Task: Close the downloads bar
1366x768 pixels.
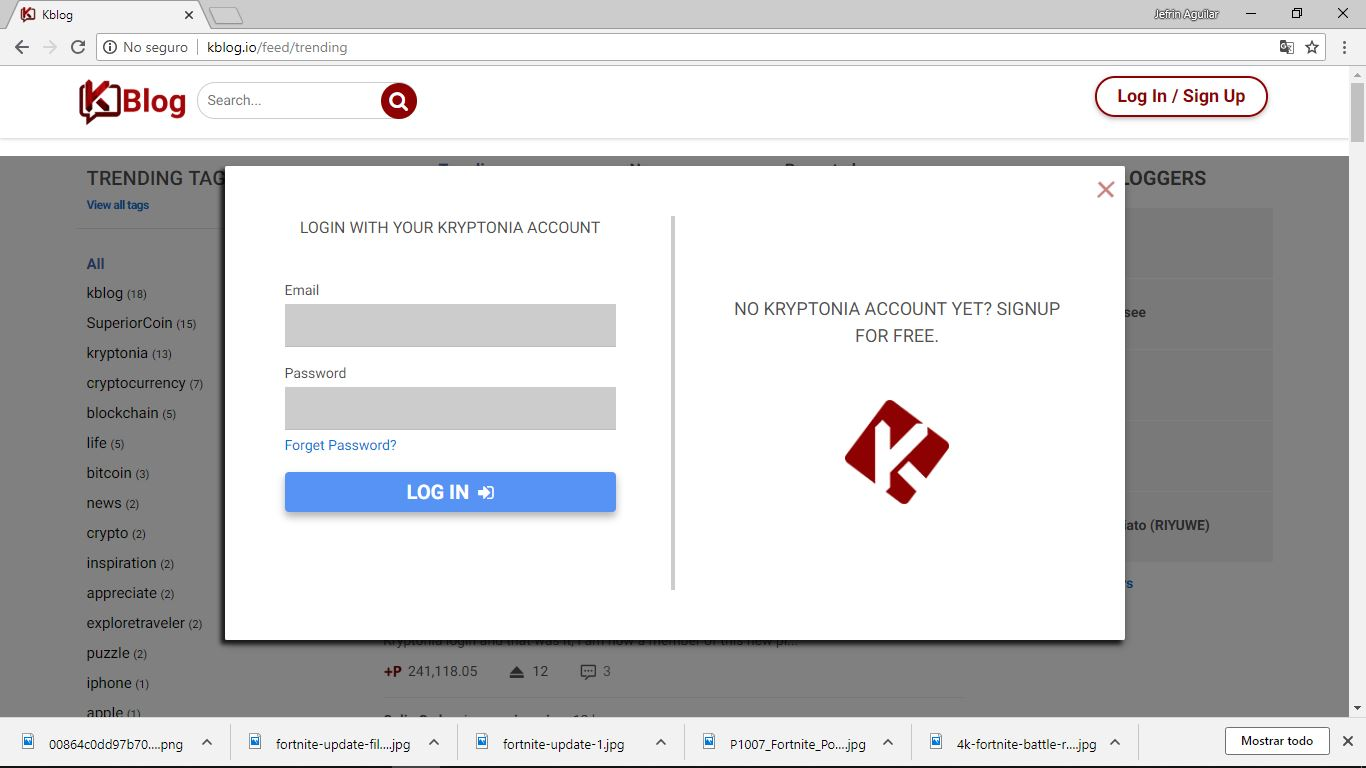Action: tap(1347, 741)
